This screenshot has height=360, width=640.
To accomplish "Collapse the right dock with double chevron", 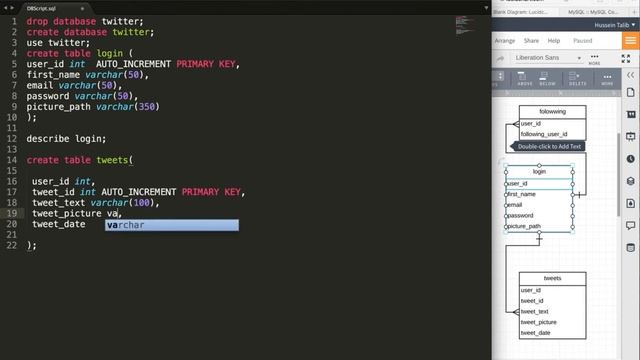I will [x=631, y=75].
